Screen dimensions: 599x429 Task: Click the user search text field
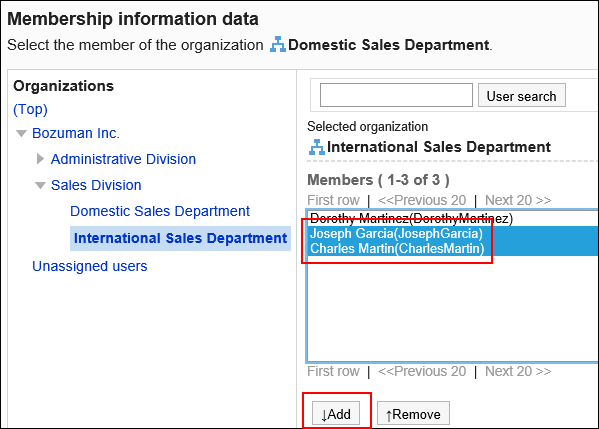396,95
